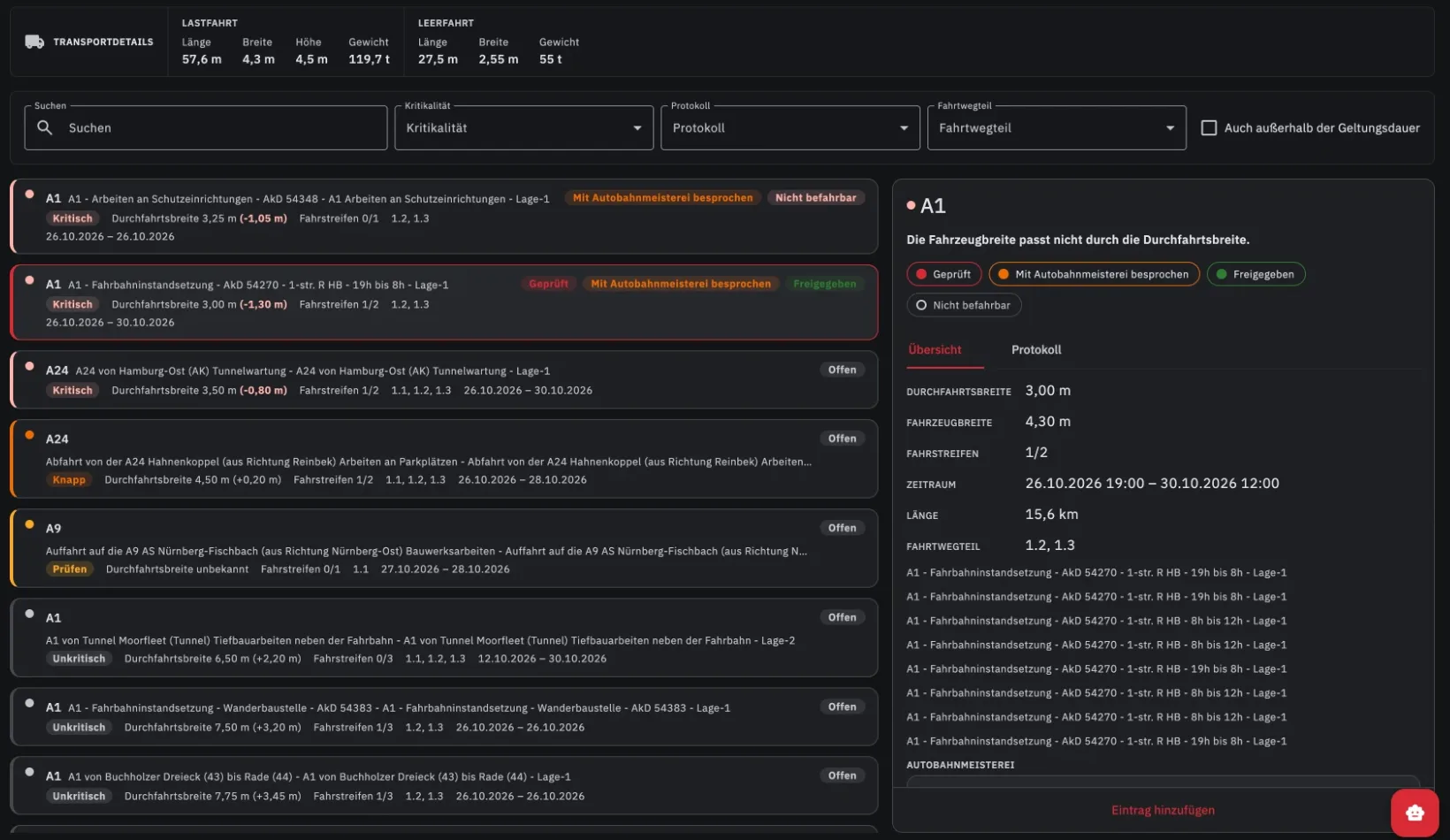The image size is (1450, 840).
Task: Enable Auch außerhalb der Geltungsdauer checkbox
Action: tap(1209, 127)
